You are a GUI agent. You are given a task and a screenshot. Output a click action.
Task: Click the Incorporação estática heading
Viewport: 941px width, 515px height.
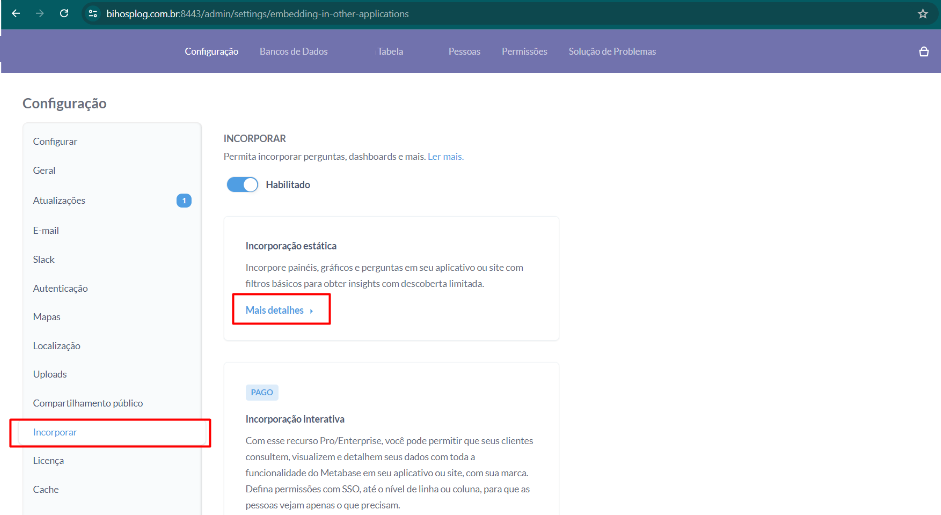coord(290,245)
